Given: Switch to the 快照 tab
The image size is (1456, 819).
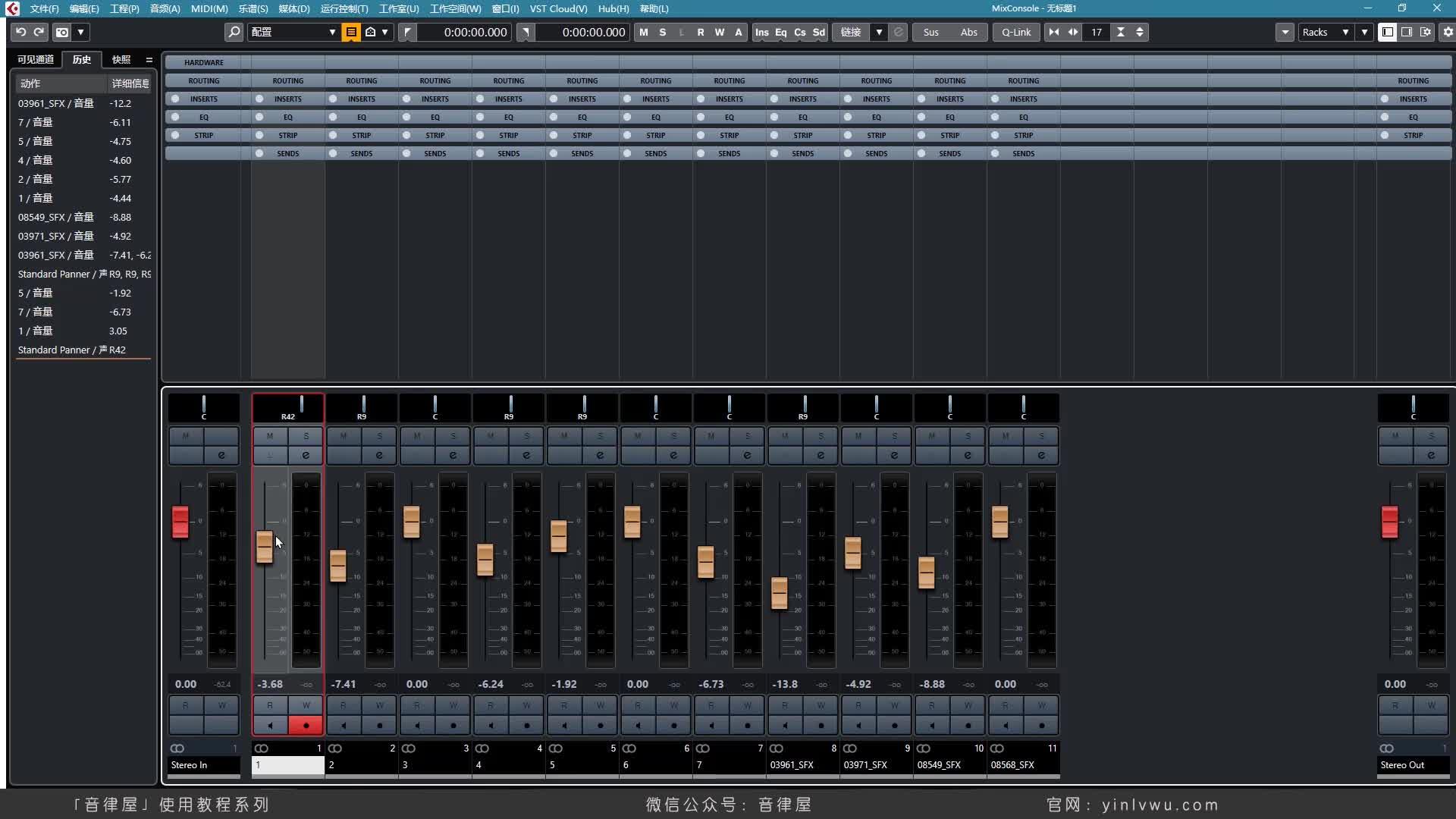Looking at the screenshot, I should pos(120,59).
